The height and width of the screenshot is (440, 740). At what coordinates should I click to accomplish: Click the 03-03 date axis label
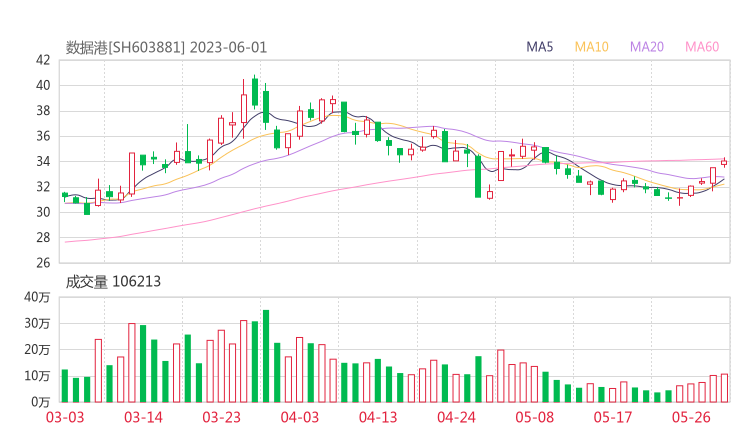coord(65,418)
